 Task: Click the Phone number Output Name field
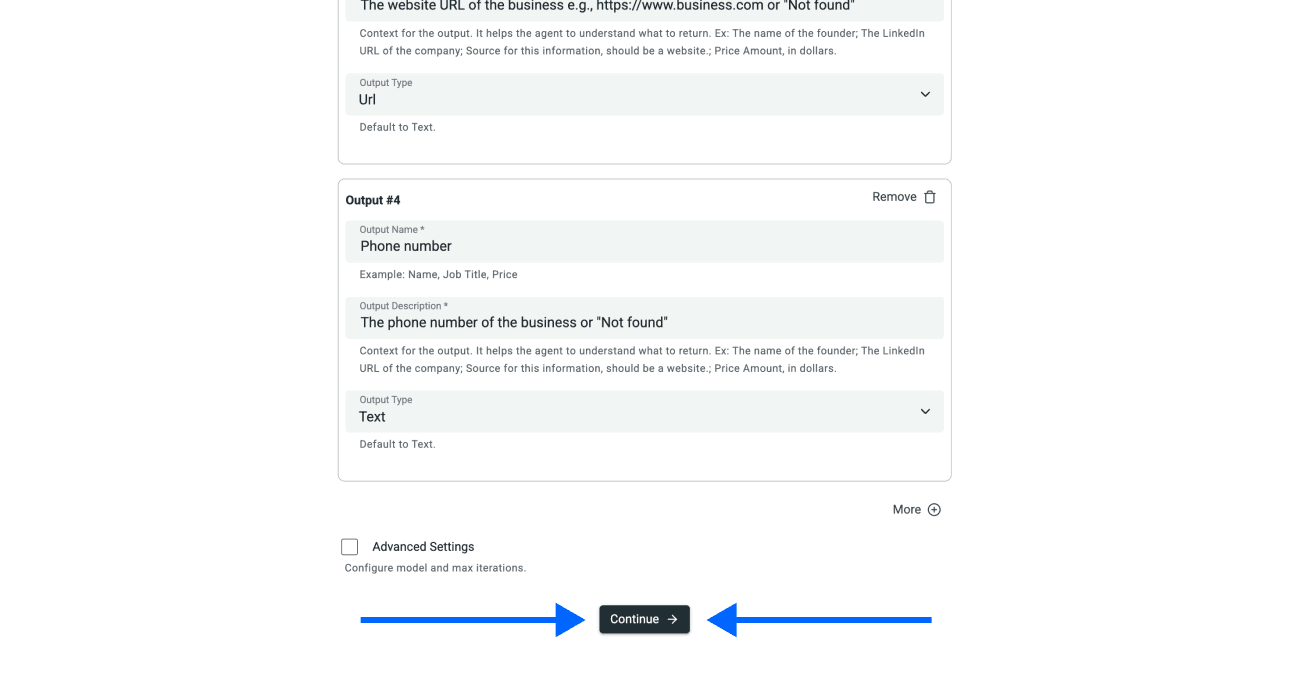point(644,241)
